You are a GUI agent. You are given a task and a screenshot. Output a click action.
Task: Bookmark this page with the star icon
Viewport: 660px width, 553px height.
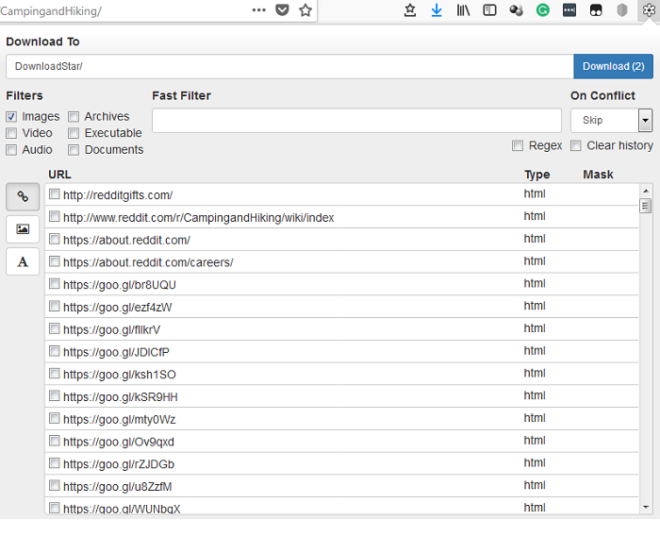click(306, 10)
